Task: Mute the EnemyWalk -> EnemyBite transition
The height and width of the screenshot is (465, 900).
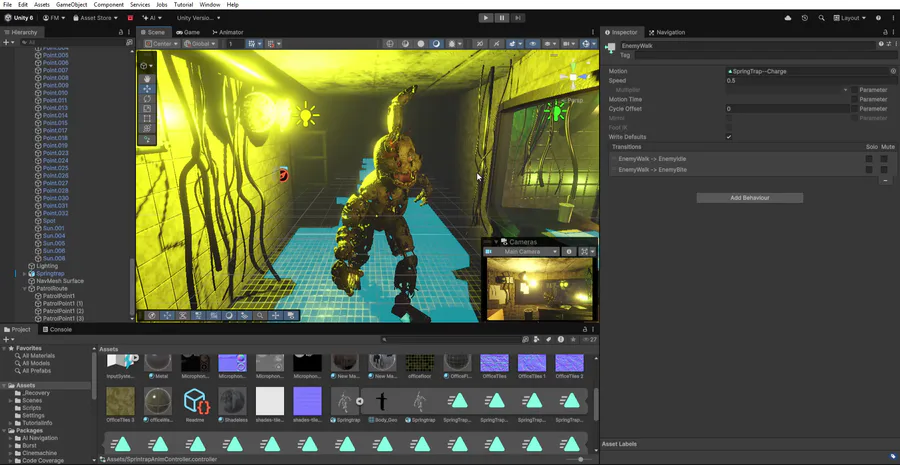Action: [884, 170]
